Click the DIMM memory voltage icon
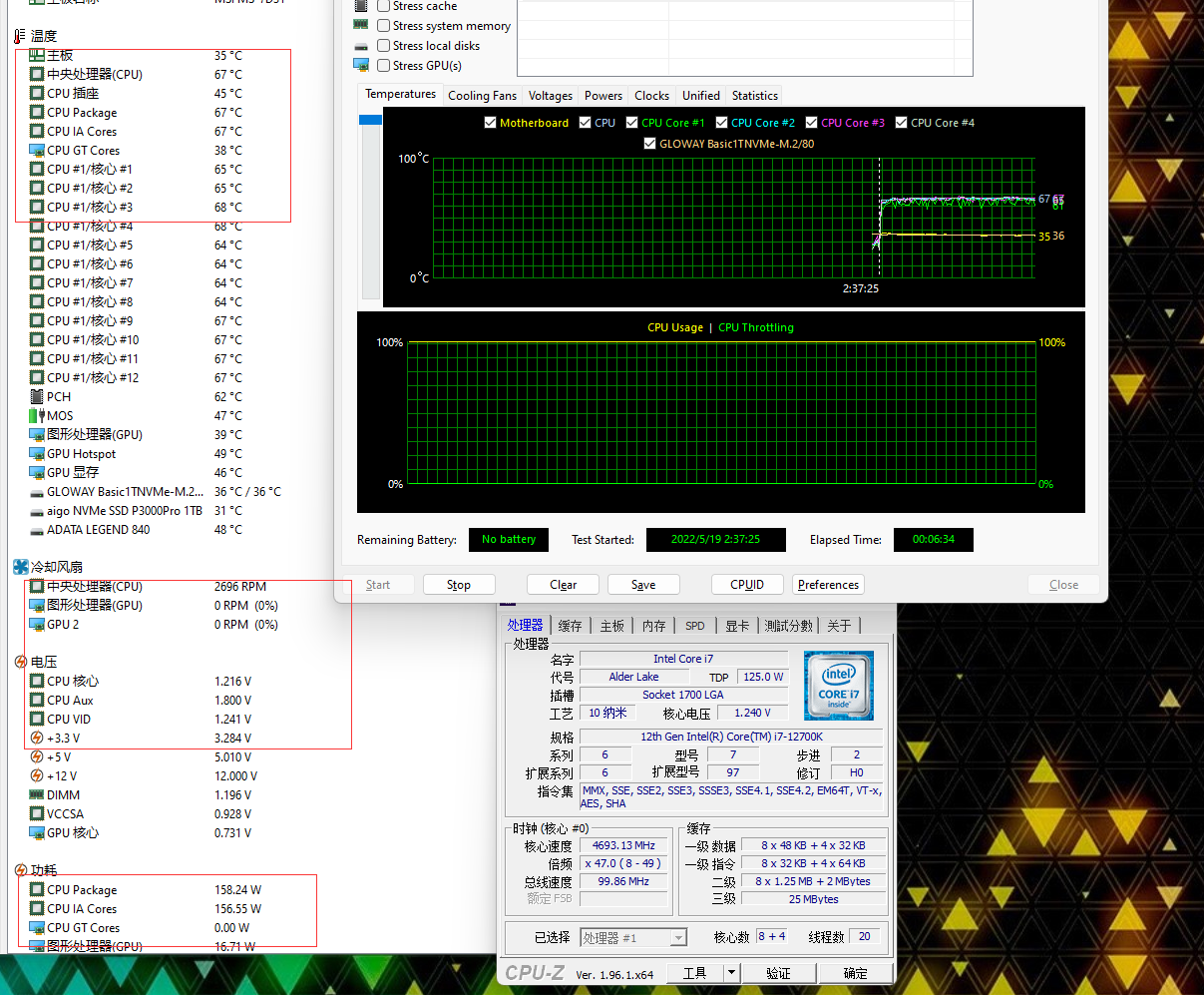1204x995 pixels. (x=37, y=794)
